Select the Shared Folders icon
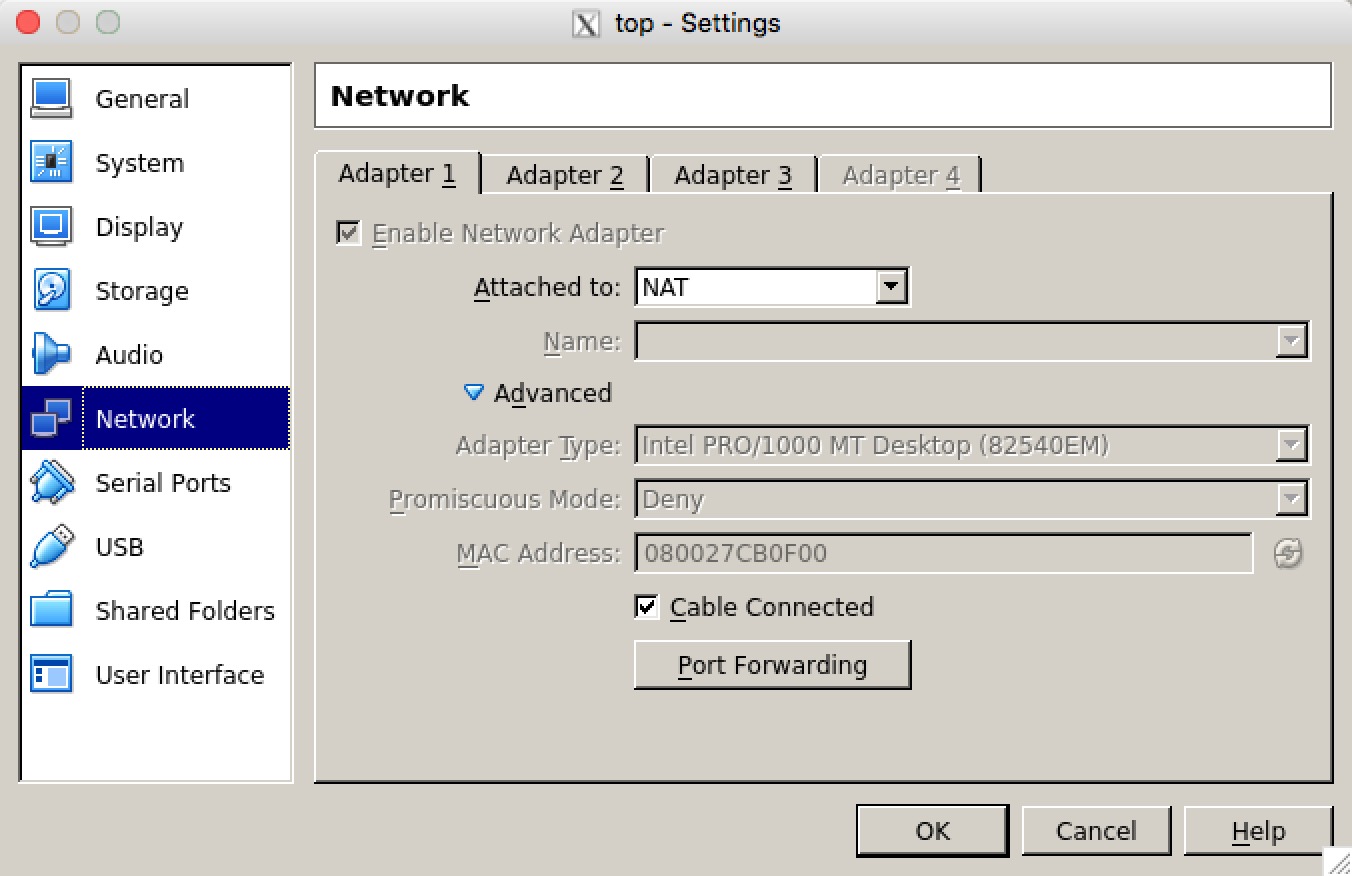The width and height of the screenshot is (1352, 876). [51, 610]
